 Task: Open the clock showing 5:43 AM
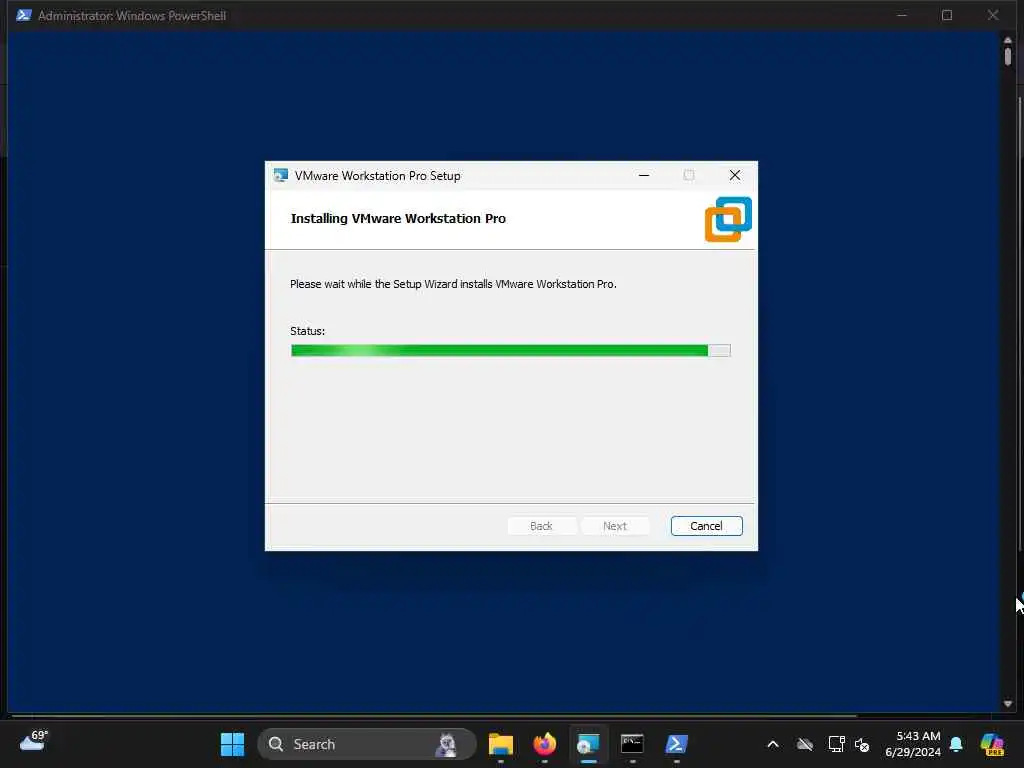tap(913, 744)
